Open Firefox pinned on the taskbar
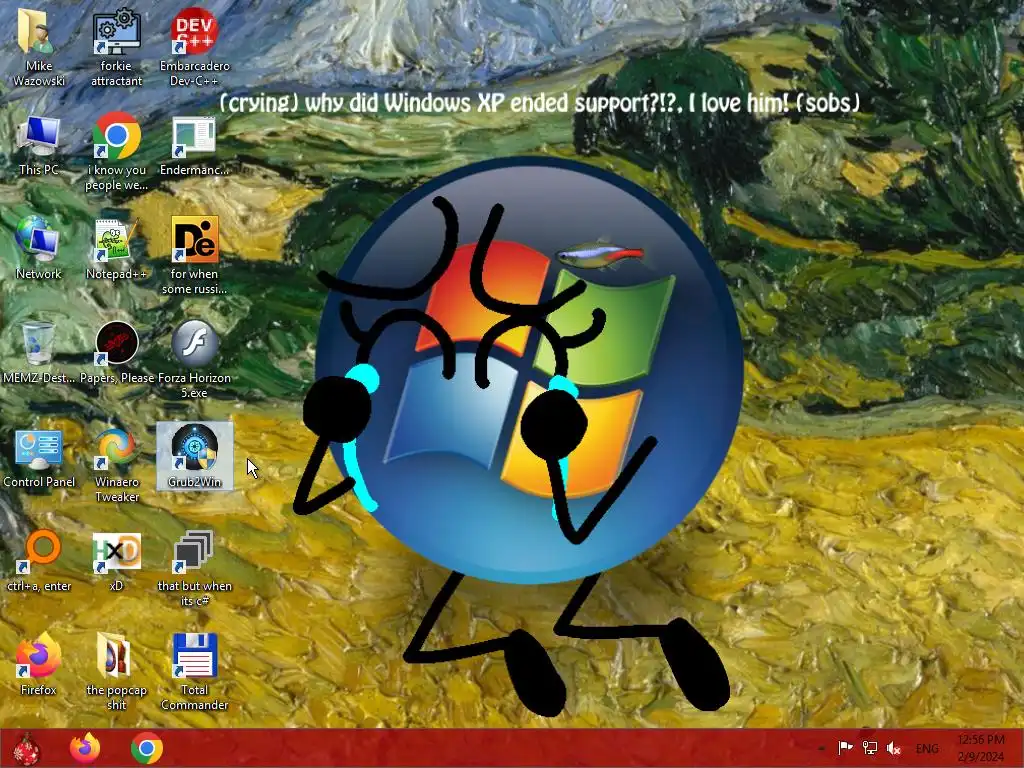 coord(85,748)
